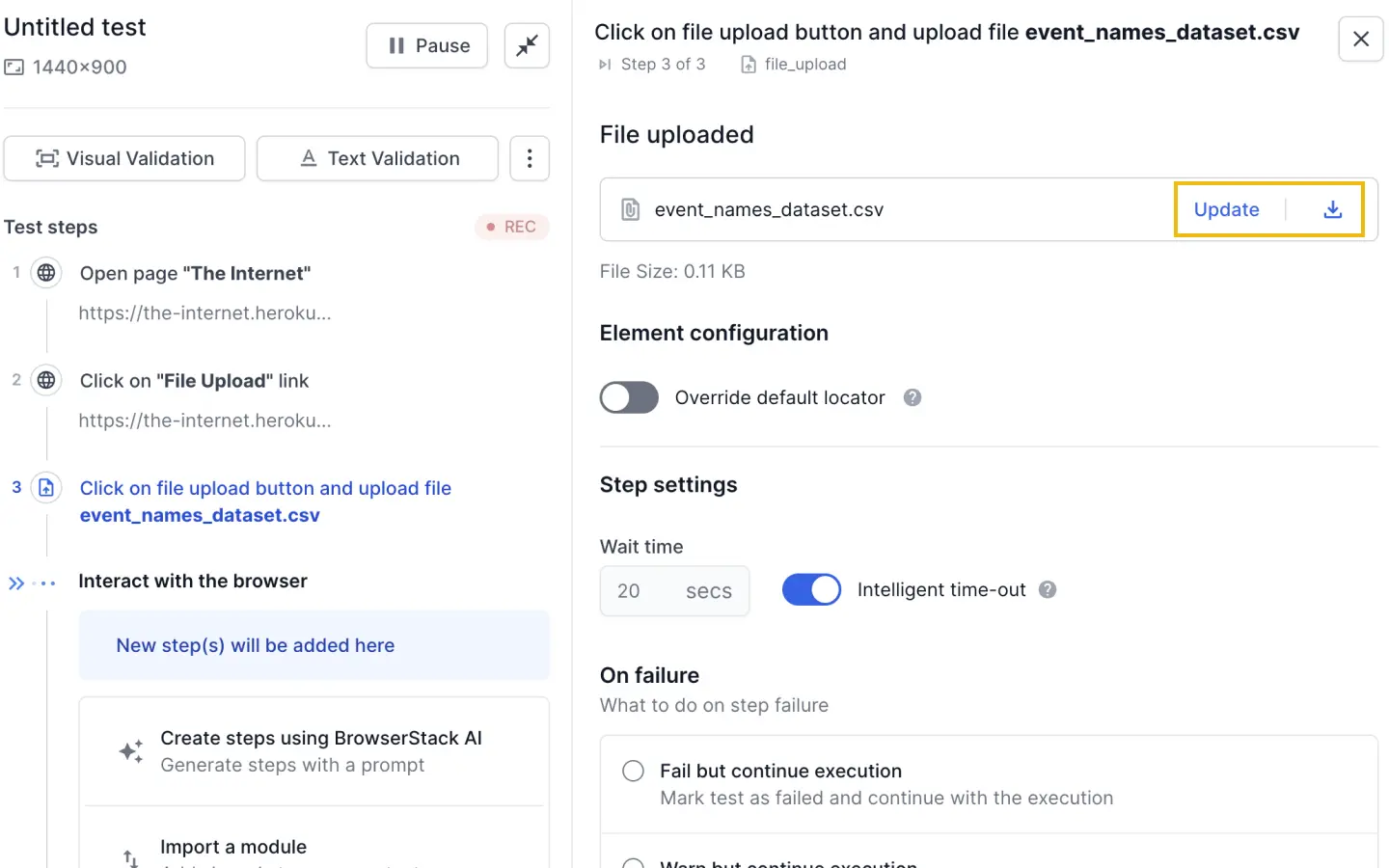Expand the Interact with the browser chevrons
Screen dimensions: 1389x868
coord(16,583)
